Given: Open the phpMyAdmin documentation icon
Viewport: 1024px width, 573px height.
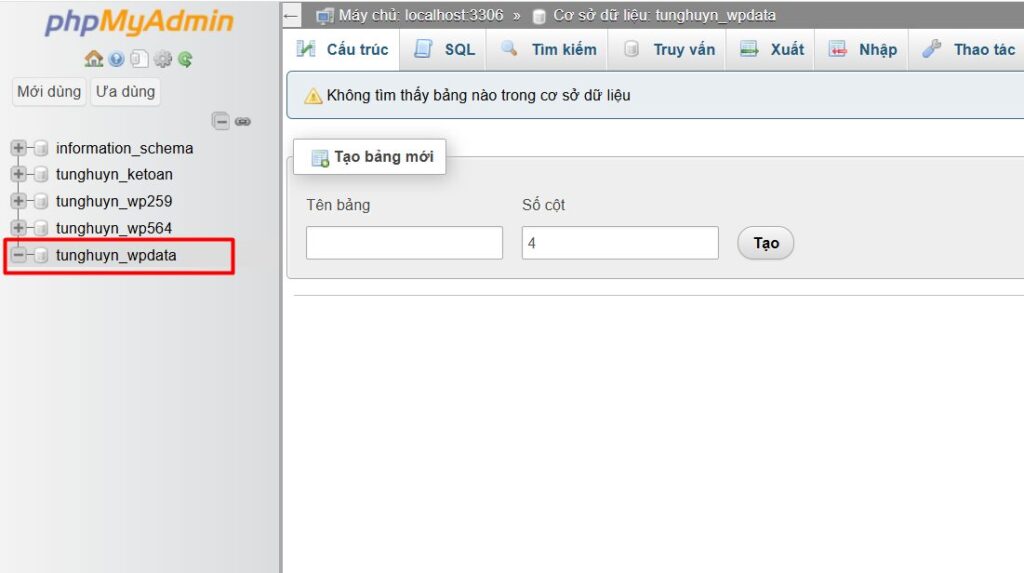Looking at the screenshot, I should 116,59.
